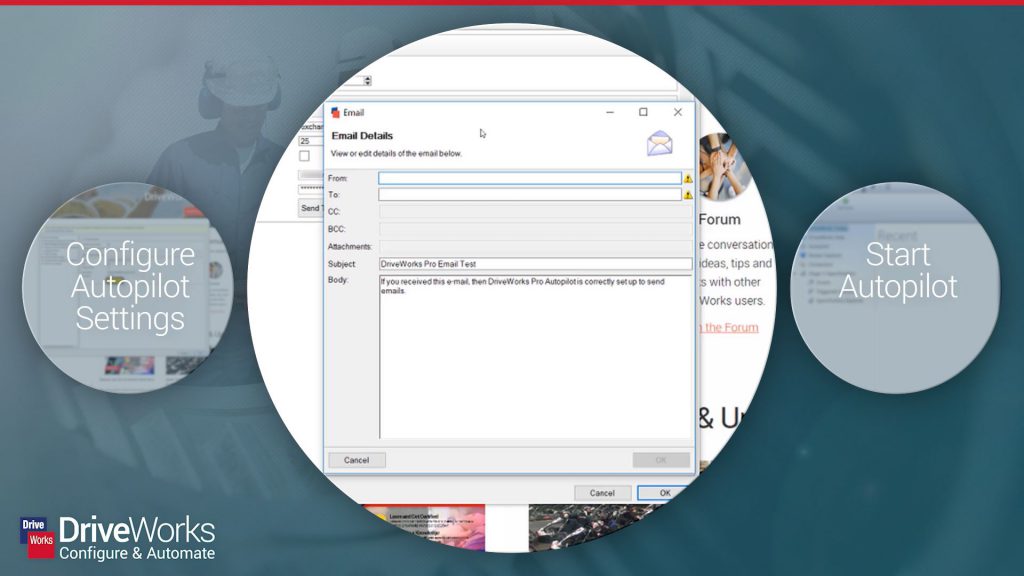
Task: Click the BCC field in Email dialog
Action: [x=535, y=229]
